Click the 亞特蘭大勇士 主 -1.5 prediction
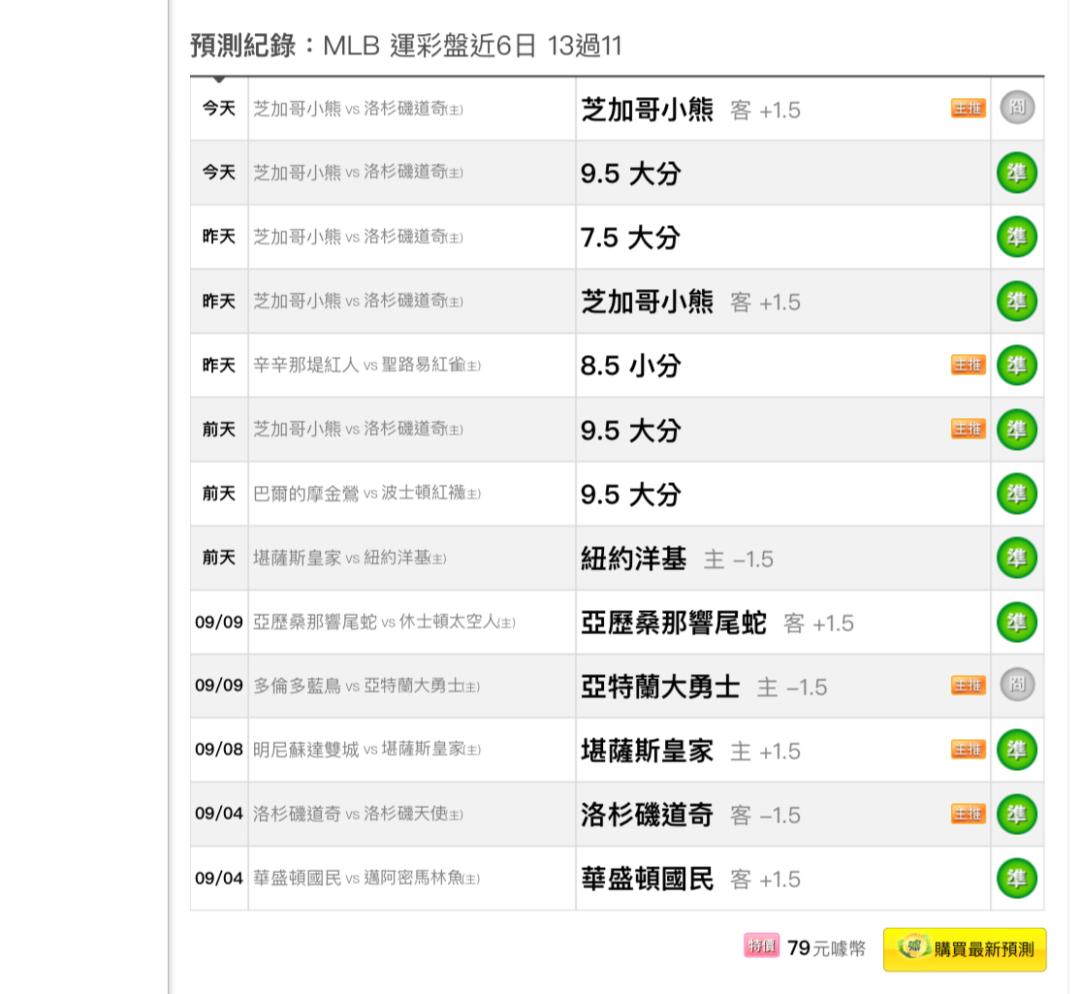1080x994 pixels. click(x=704, y=687)
